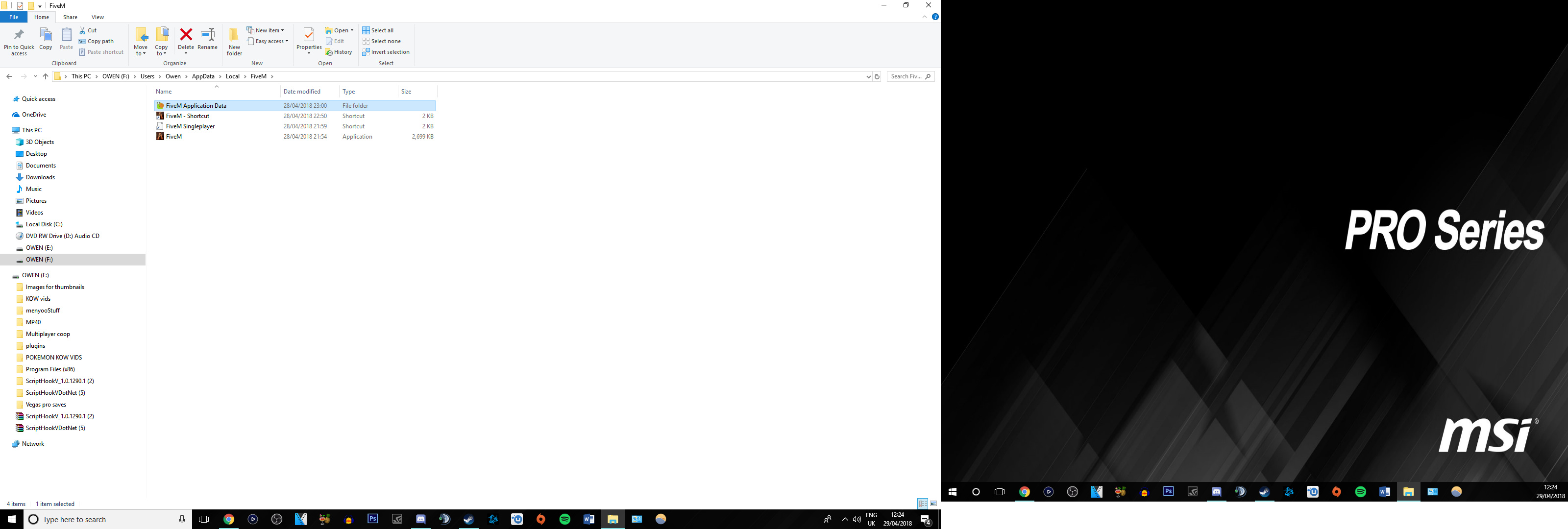The image size is (1568, 529).
Task: Click the Rename icon in Organize group
Action: point(208,35)
